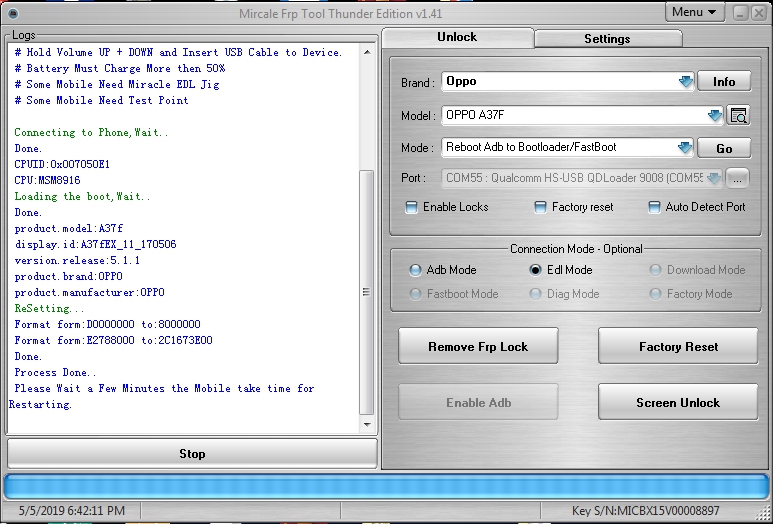Click Remove Frp Lock button

point(478,346)
